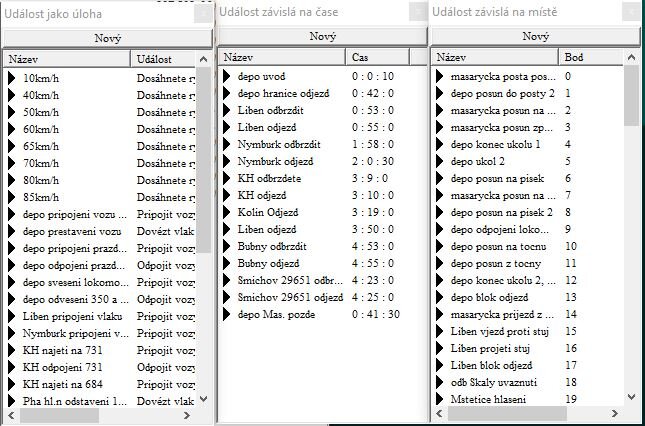
Task: Click the arrow icon beside Mstetice hlaseni
Action: 442,399
